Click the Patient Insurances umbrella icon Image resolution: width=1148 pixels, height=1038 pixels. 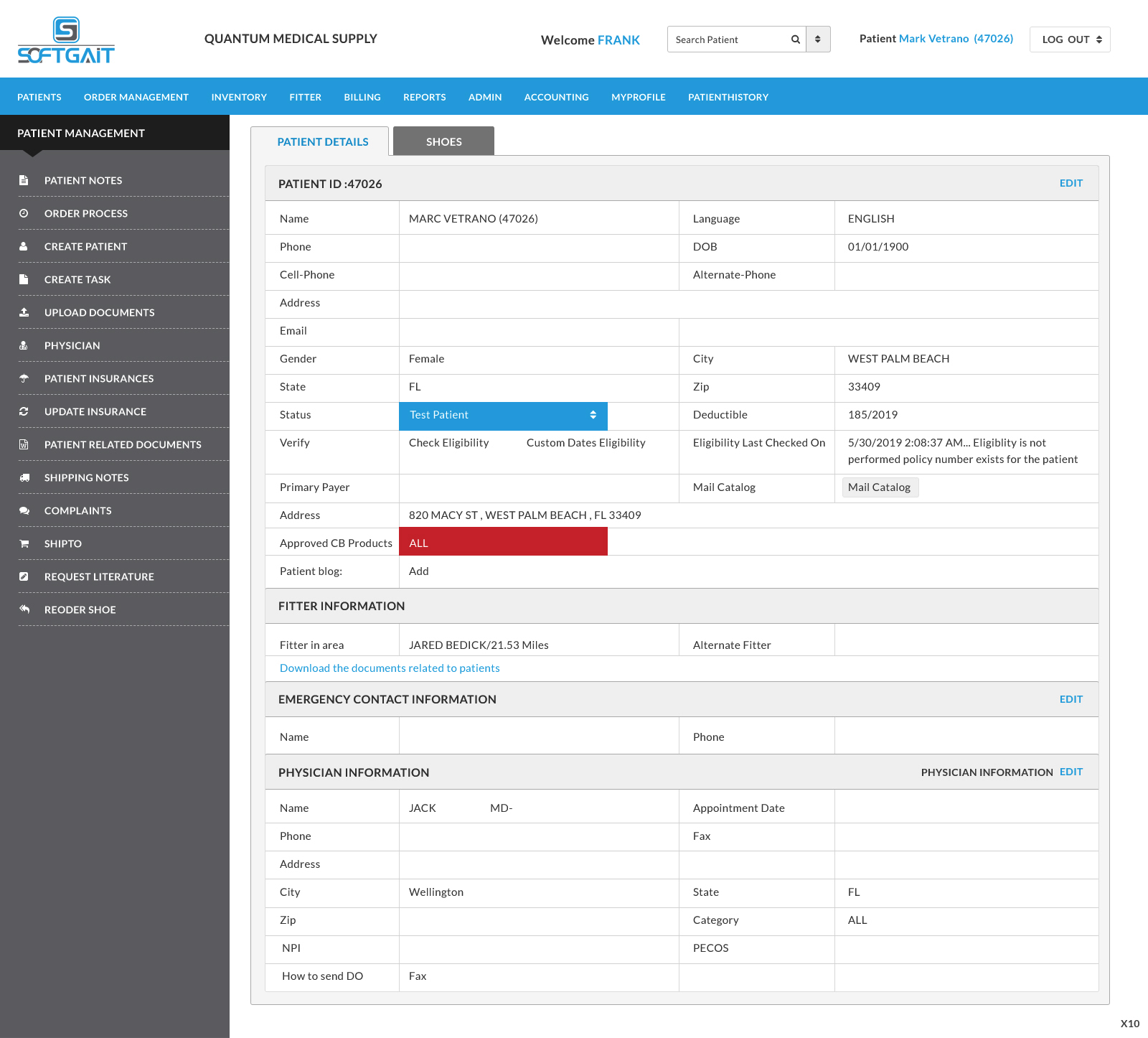click(24, 379)
